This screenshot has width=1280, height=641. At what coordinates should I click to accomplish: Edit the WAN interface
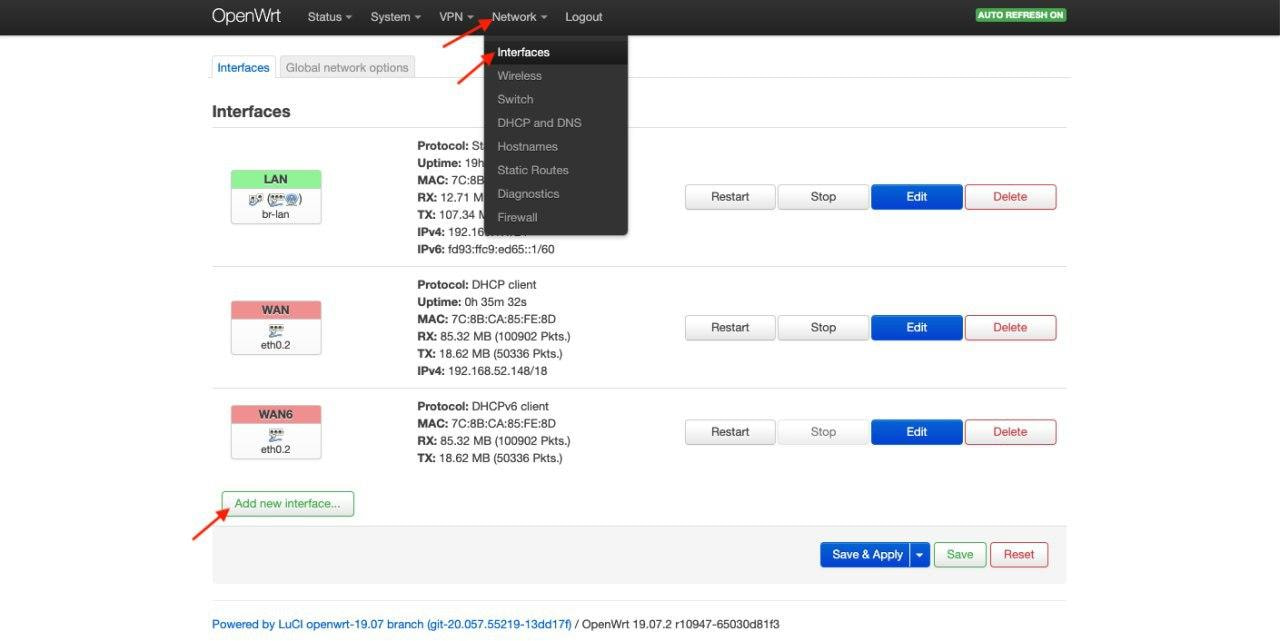pos(916,327)
